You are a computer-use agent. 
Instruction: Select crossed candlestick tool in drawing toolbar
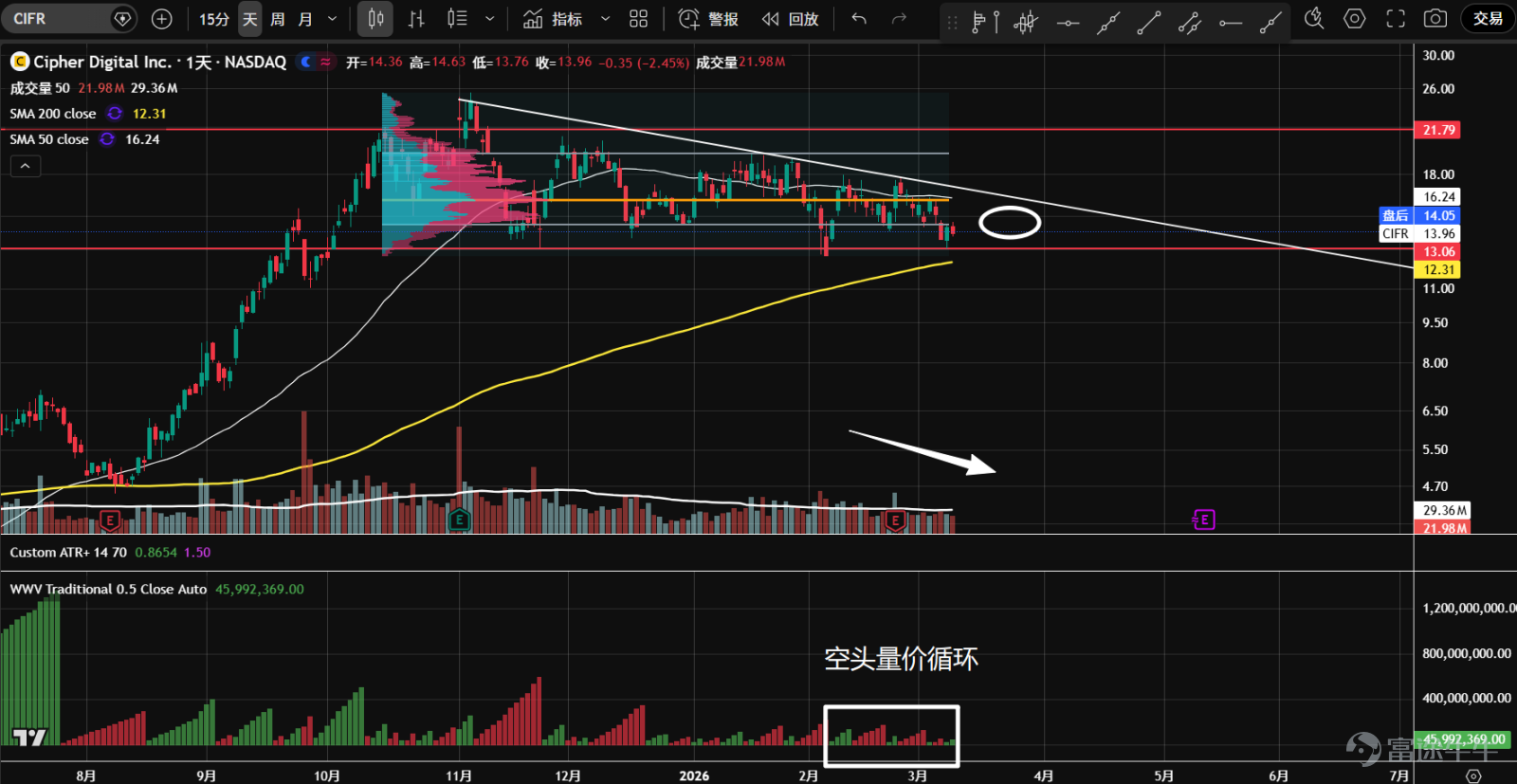tap(1025, 22)
